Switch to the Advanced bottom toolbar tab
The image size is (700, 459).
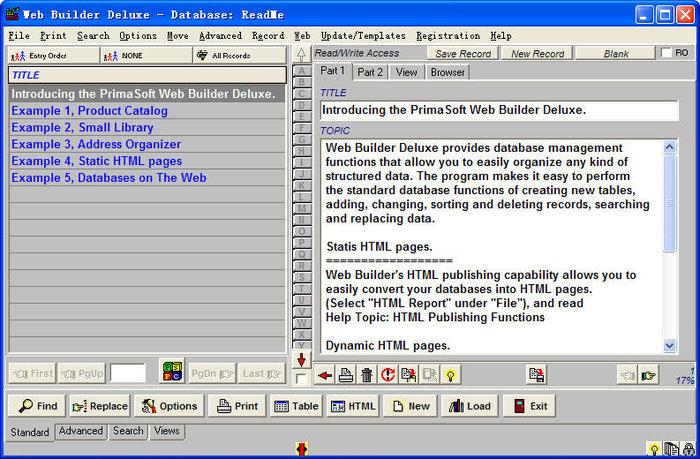81,431
